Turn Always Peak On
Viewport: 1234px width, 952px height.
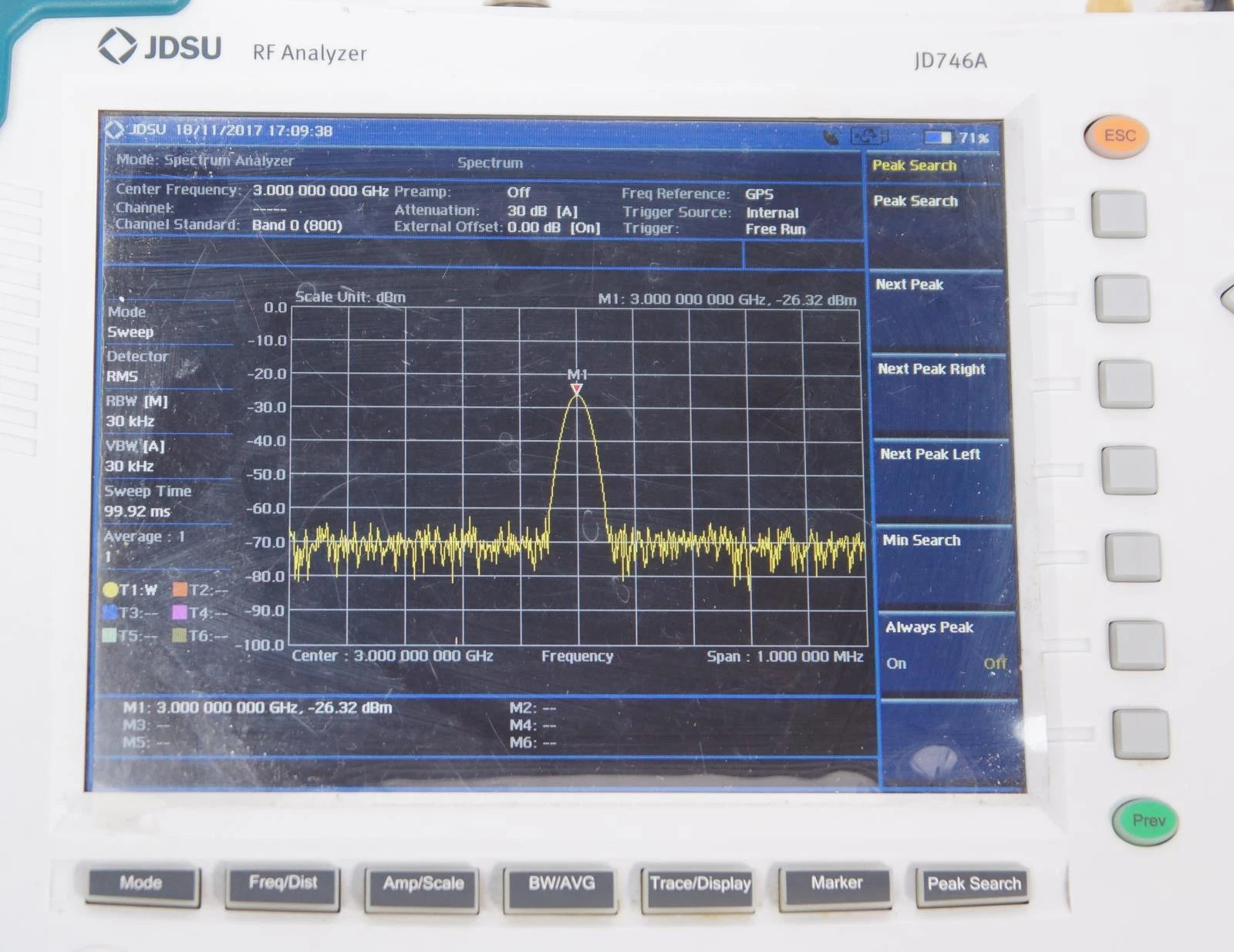pos(896,664)
